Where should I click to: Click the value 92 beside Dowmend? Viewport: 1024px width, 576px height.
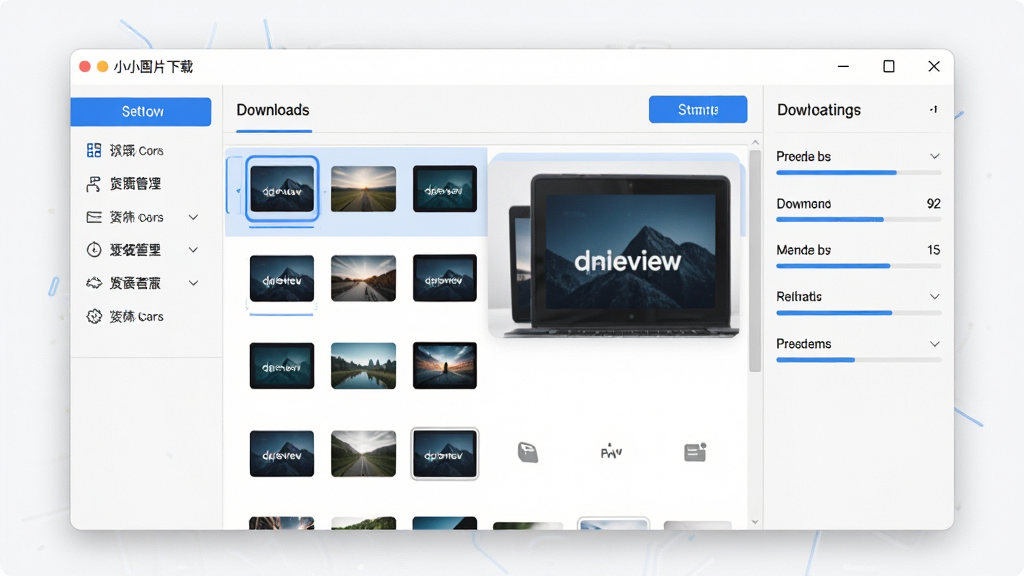pos(933,204)
